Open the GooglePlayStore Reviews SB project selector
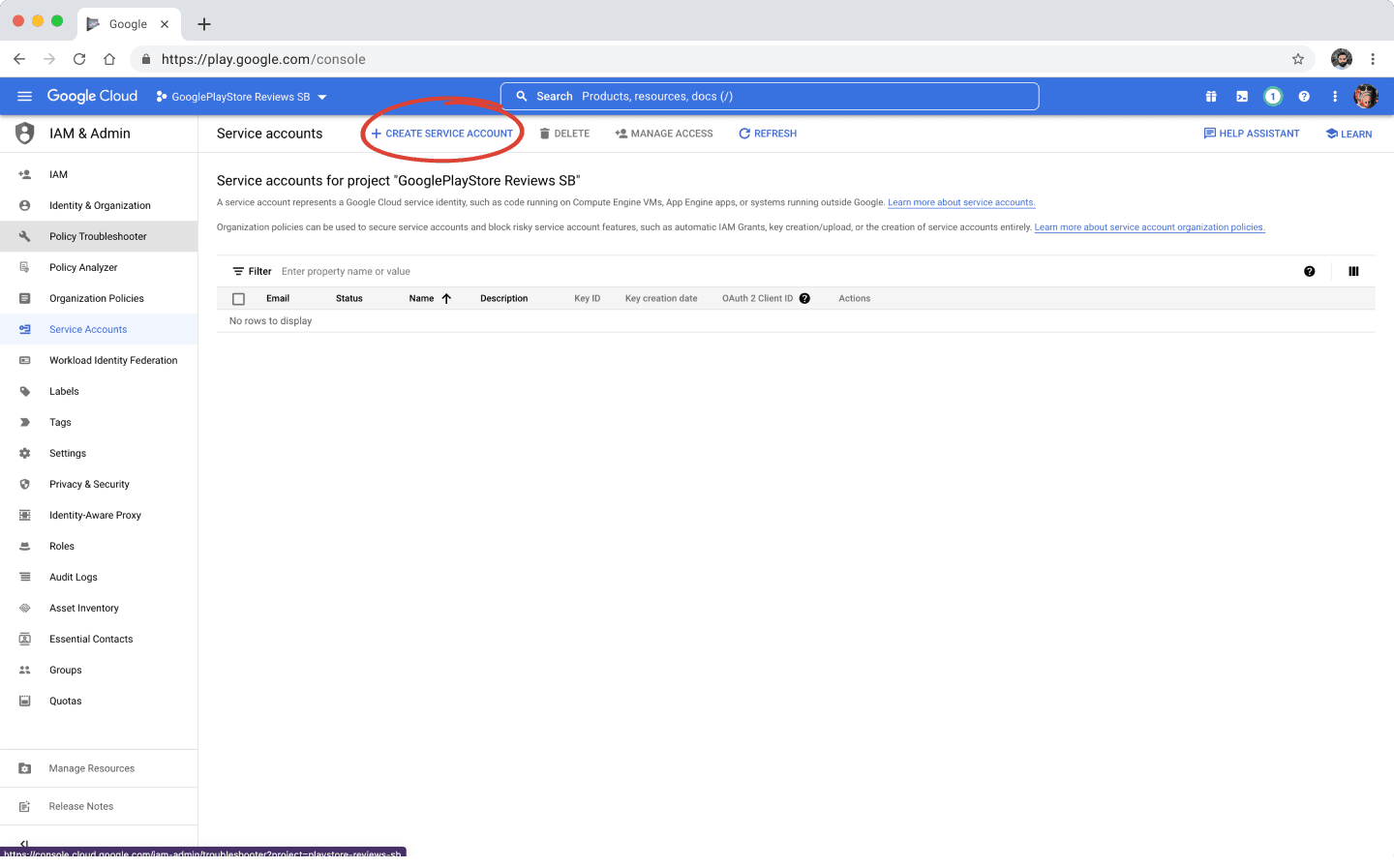 pos(242,97)
